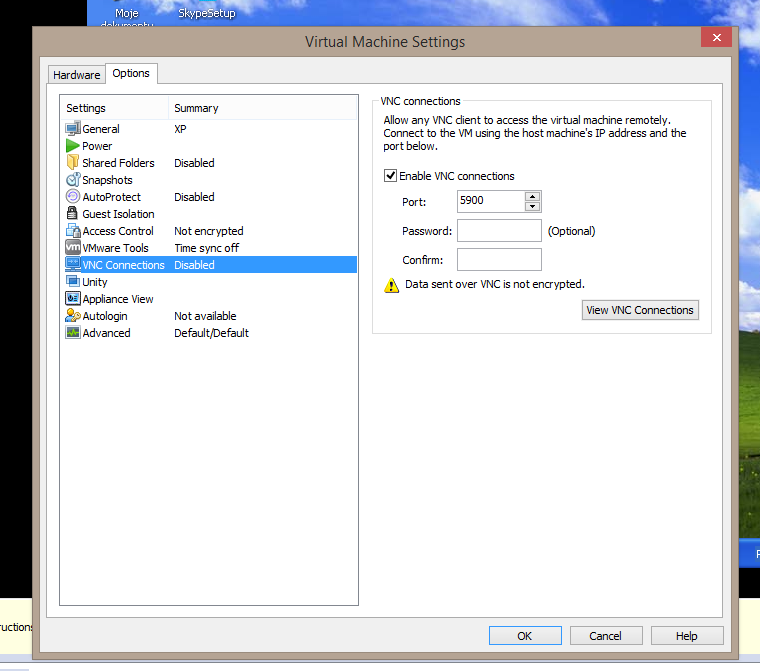Select the Options tab
The width and height of the screenshot is (760, 671).
click(131, 73)
